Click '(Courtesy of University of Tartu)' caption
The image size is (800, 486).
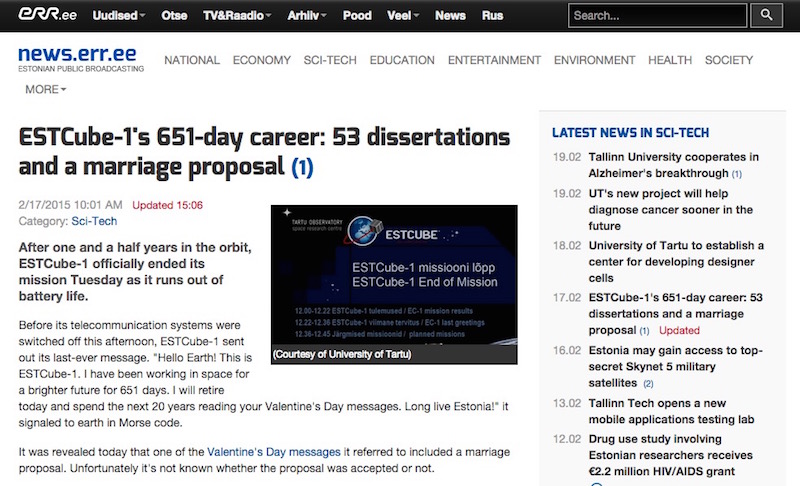coord(342,354)
